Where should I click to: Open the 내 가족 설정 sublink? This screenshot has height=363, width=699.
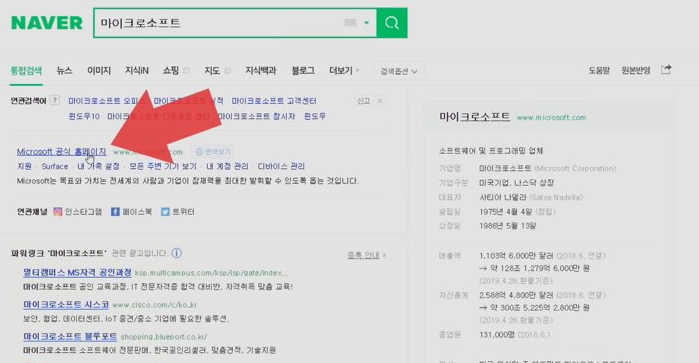point(99,166)
